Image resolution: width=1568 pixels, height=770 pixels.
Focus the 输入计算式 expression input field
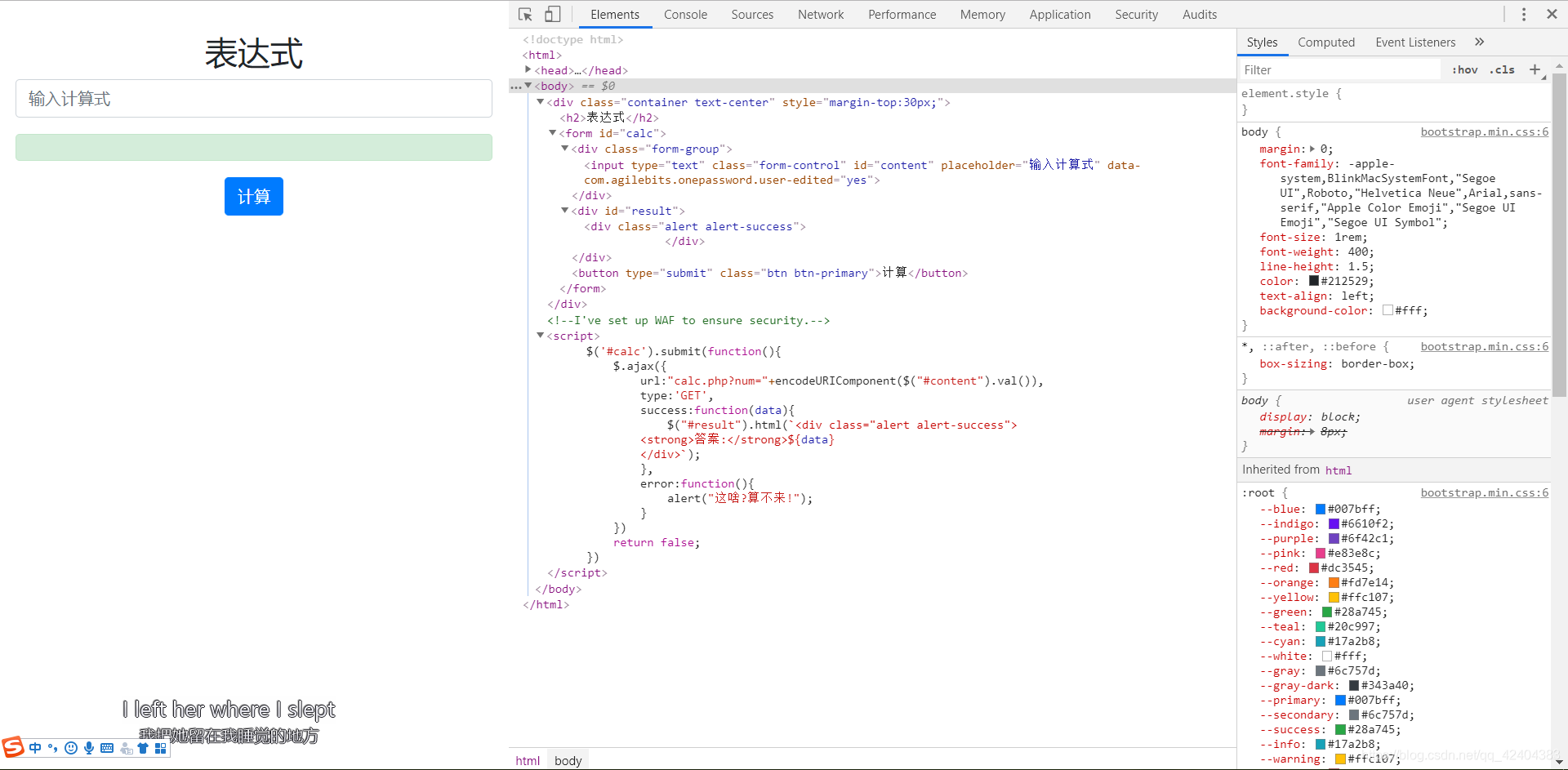click(x=254, y=99)
